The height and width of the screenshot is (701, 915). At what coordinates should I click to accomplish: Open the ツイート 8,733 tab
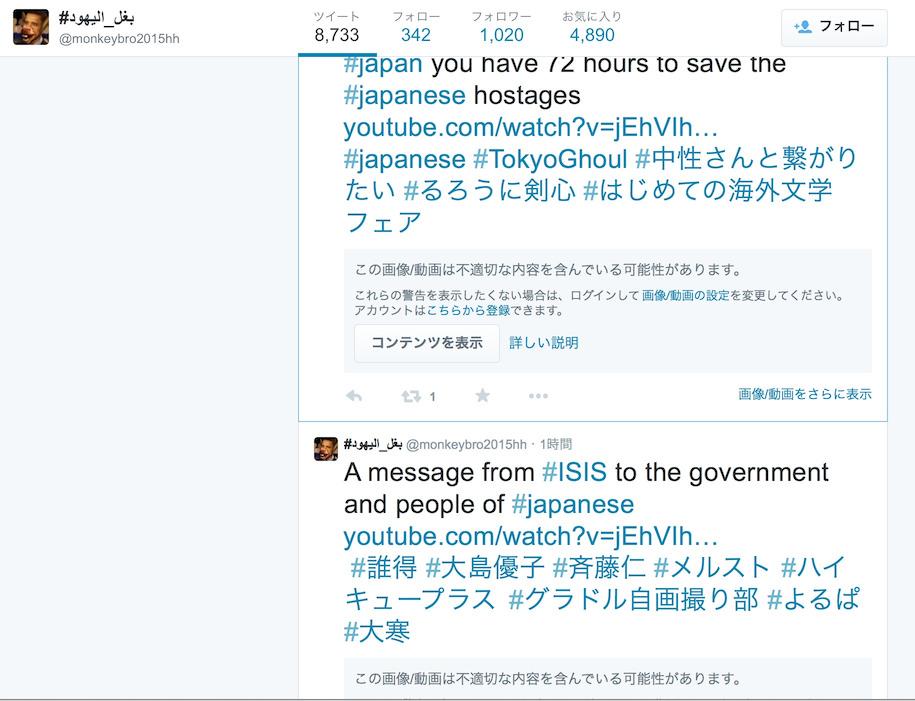pos(337,27)
